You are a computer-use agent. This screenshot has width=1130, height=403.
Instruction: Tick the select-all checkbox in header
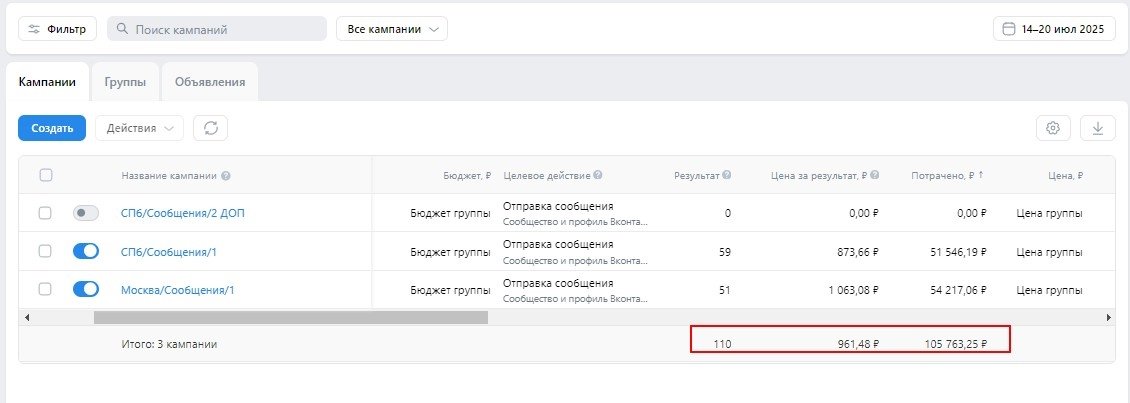pos(45,175)
